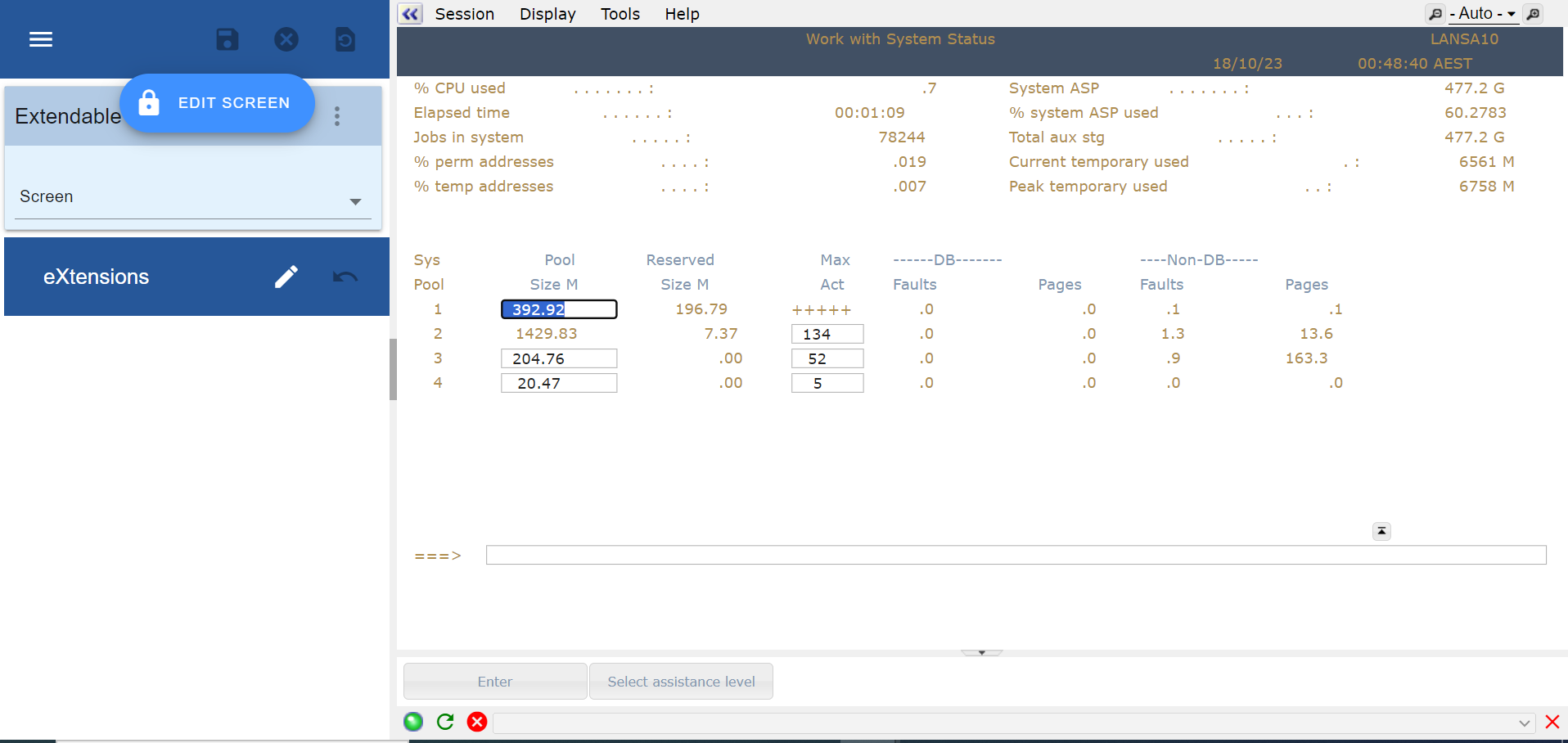Expand the bottom status bar dropdown
The height and width of the screenshot is (743, 1568).
(1524, 723)
